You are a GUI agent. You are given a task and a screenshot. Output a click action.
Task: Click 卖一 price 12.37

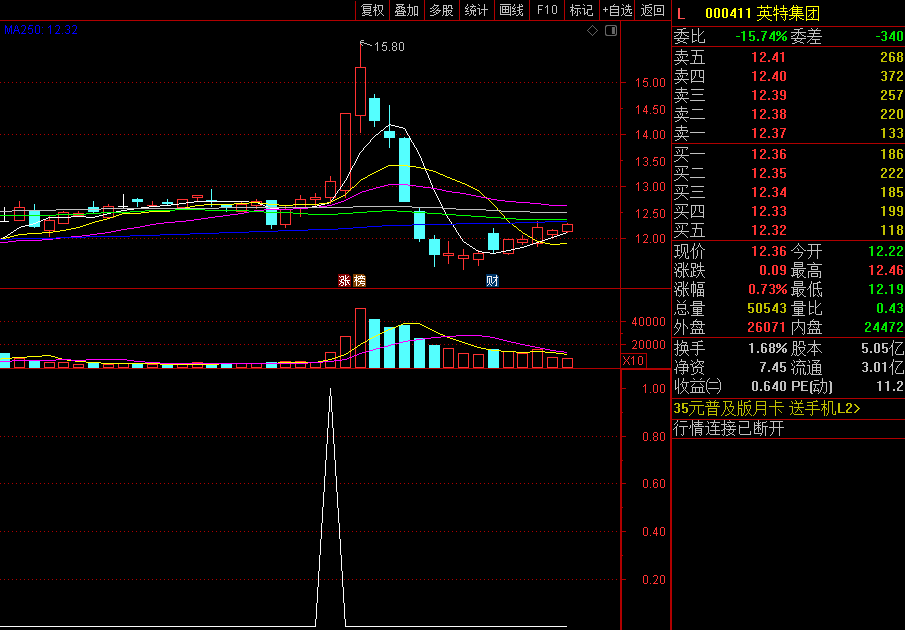[x=768, y=133]
